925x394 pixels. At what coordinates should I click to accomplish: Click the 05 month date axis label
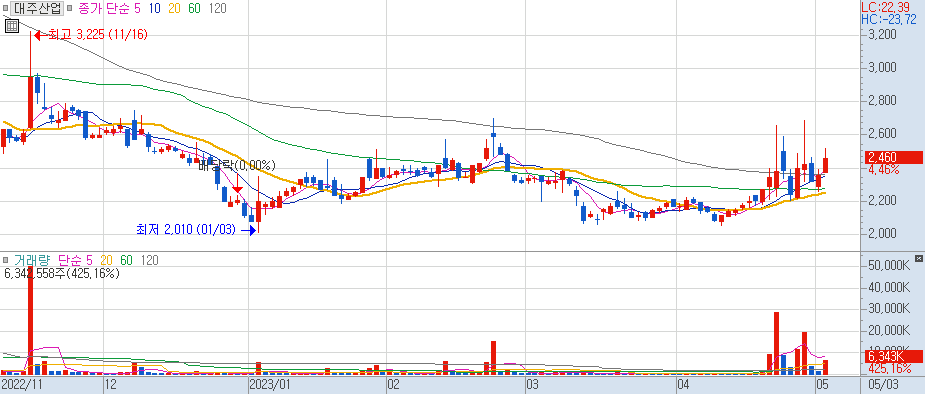(822, 386)
